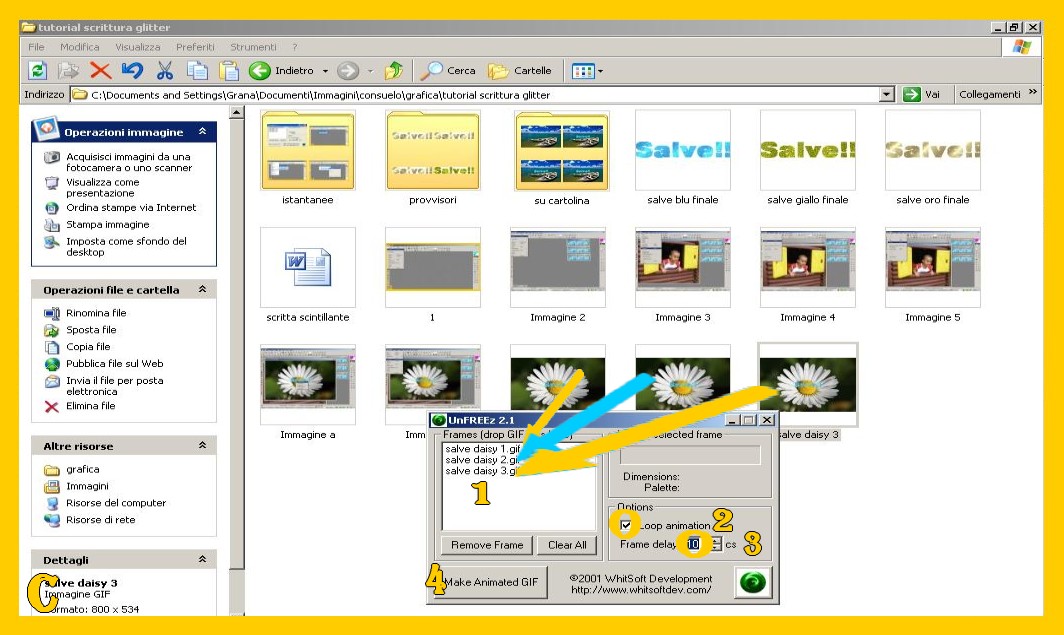Image resolution: width=1064 pixels, height=635 pixels.
Task: Click Rinomina file in the task pane
Action: 96,313
